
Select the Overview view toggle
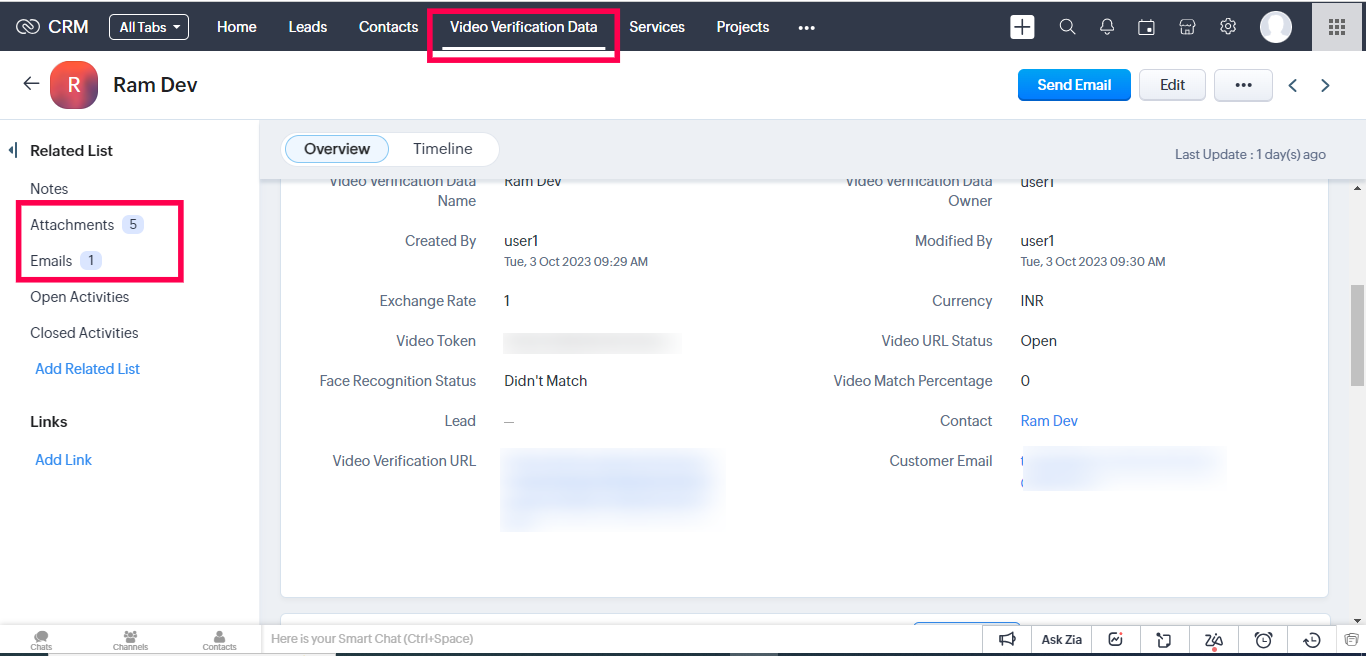click(337, 149)
